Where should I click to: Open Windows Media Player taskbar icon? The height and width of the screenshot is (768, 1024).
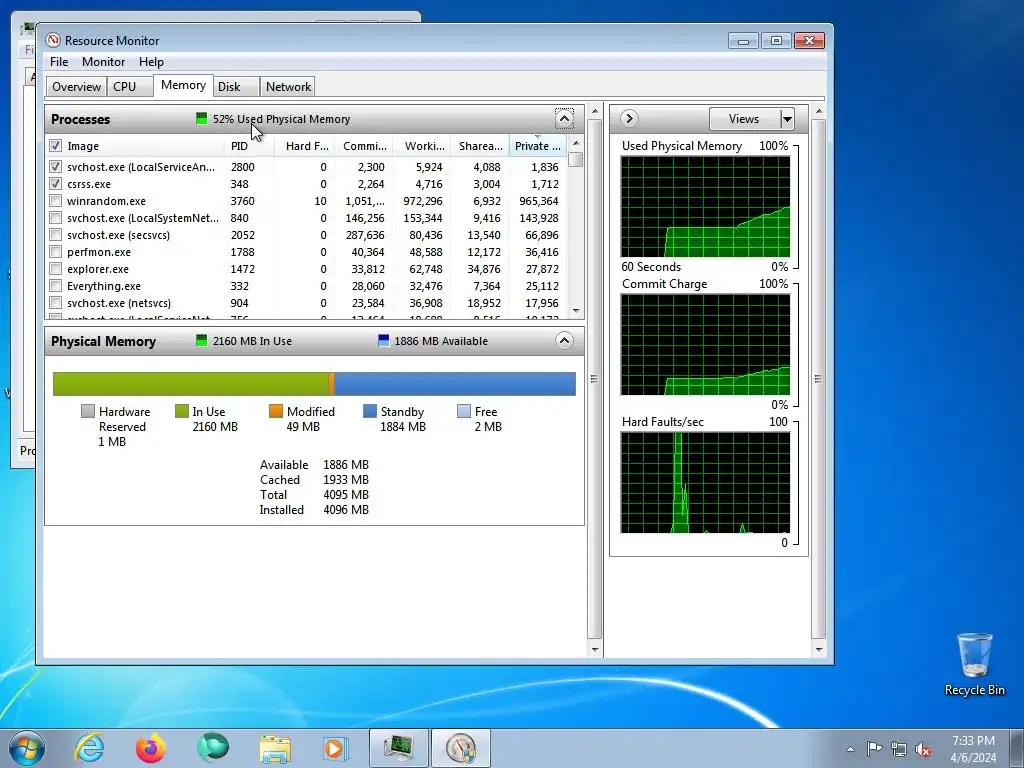click(x=336, y=748)
